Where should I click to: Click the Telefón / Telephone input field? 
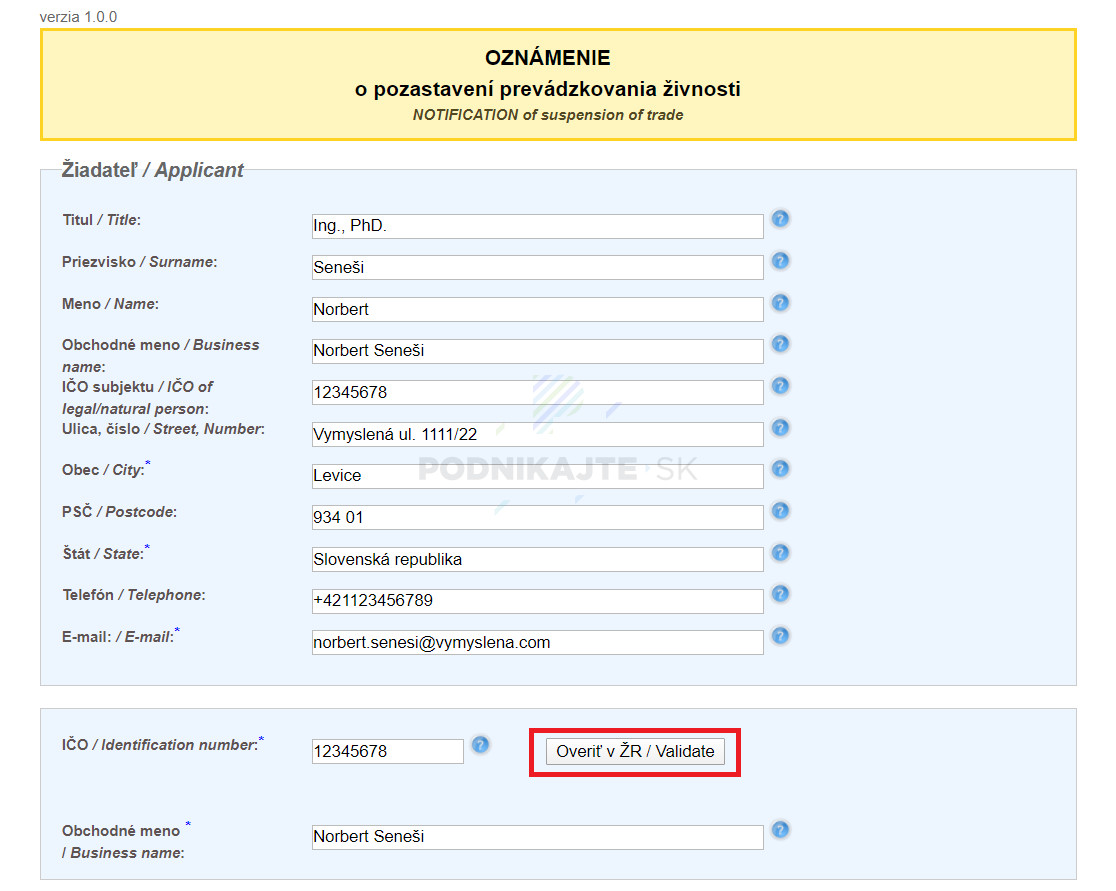click(x=537, y=601)
